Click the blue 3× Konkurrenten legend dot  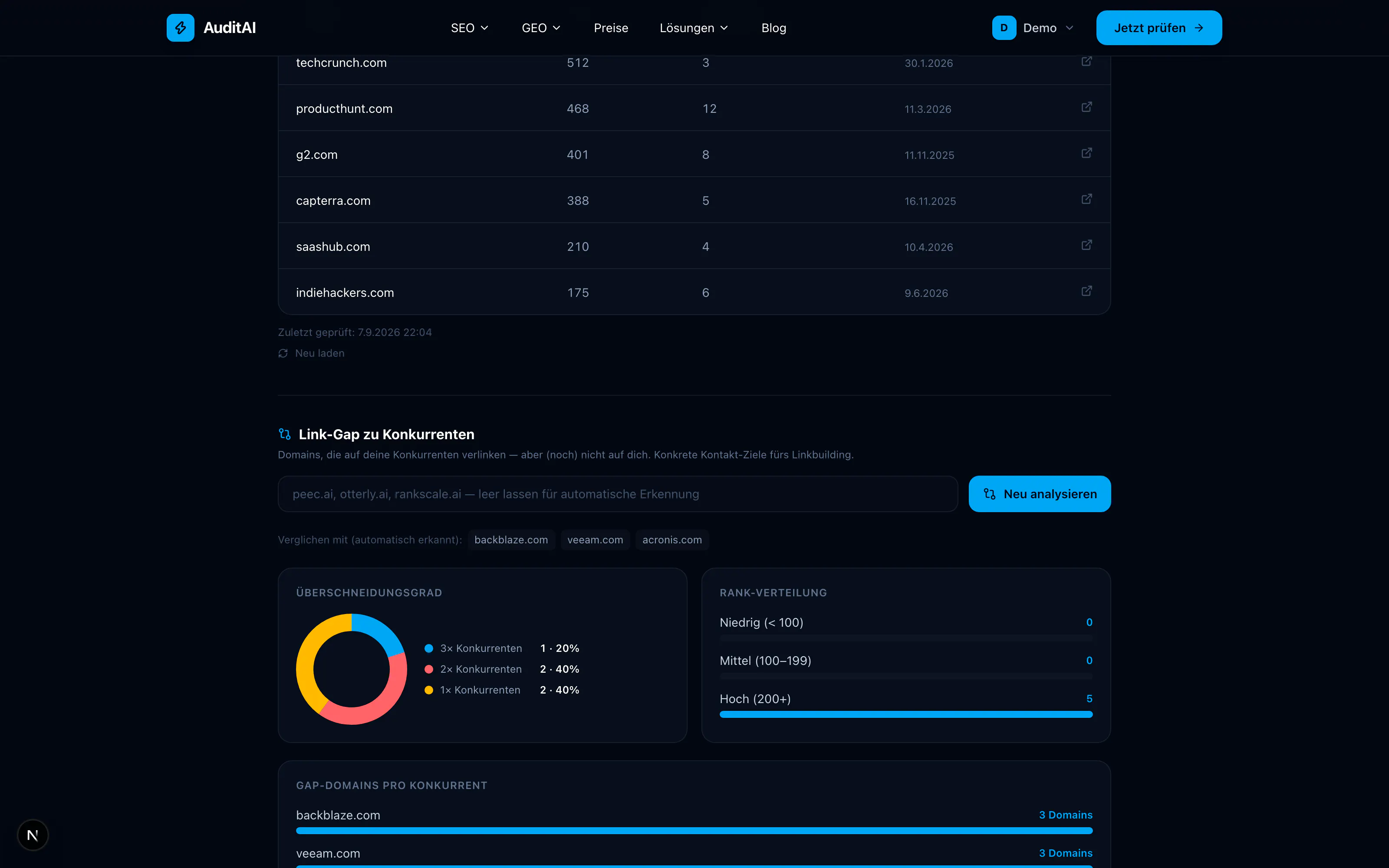(x=429, y=648)
